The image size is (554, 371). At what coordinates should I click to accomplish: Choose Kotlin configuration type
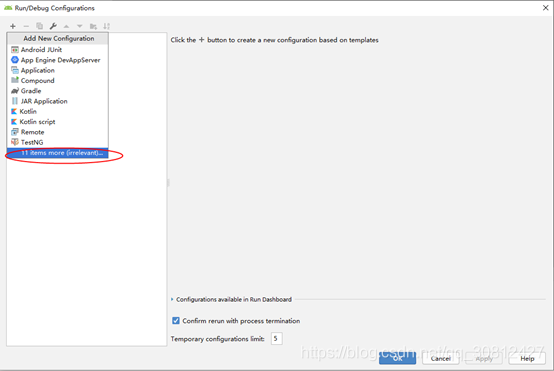point(58,111)
